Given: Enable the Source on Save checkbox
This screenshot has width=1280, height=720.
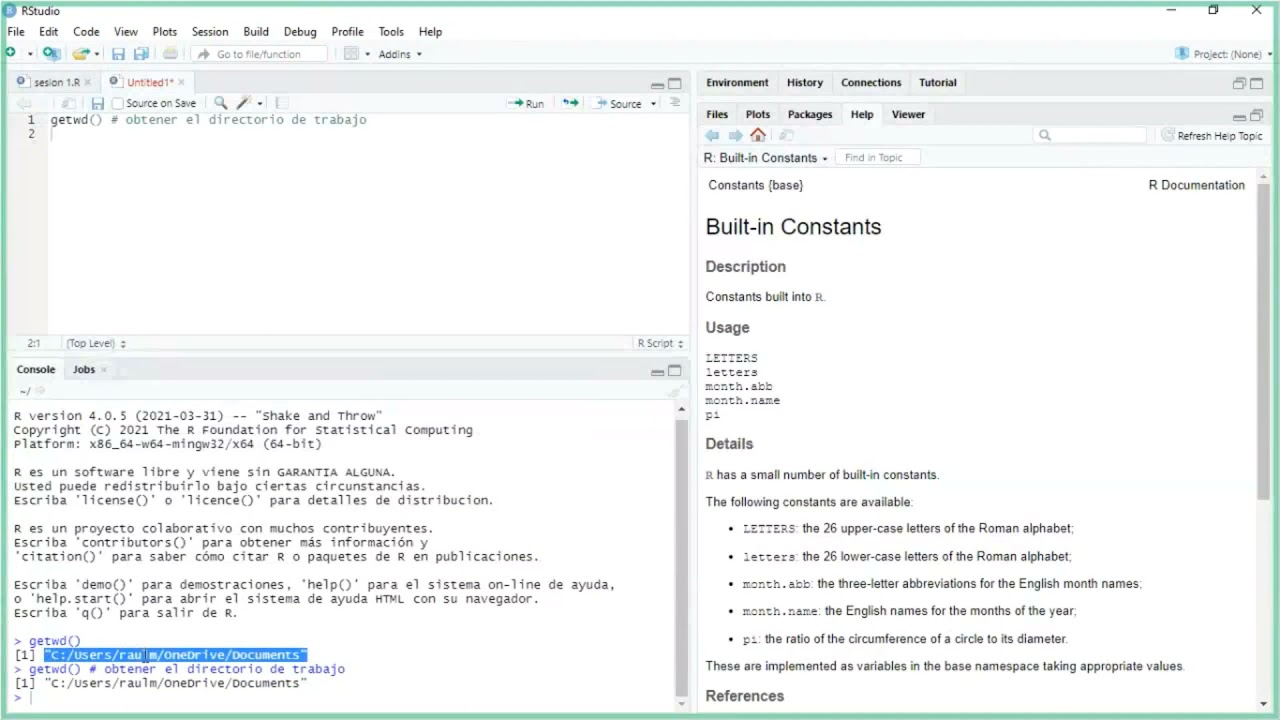Looking at the screenshot, I should click(x=118, y=103).
